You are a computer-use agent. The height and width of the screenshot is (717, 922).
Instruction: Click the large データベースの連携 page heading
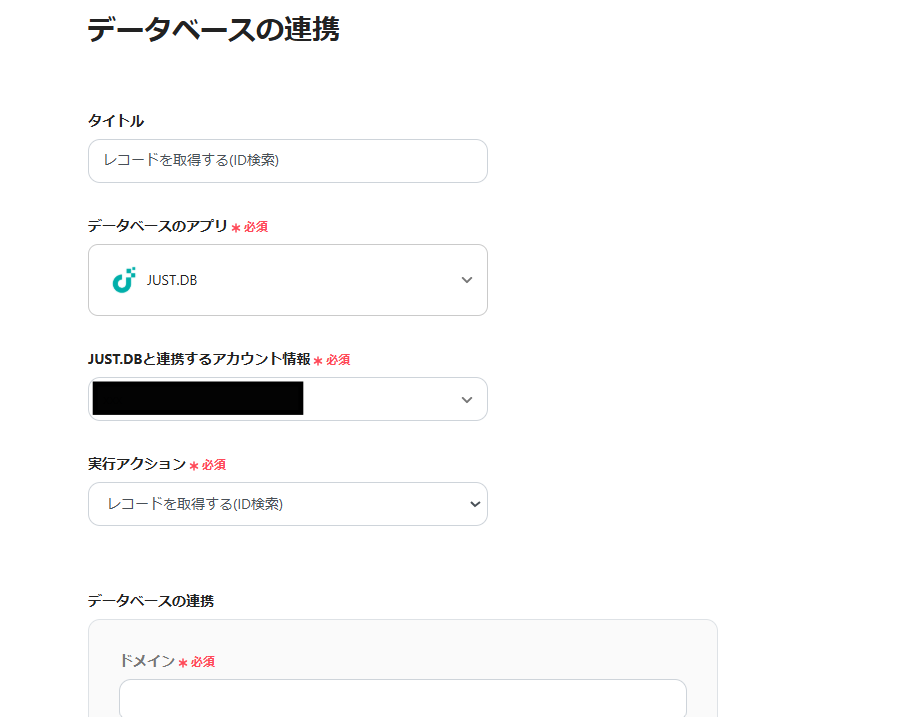pos(213,30)
